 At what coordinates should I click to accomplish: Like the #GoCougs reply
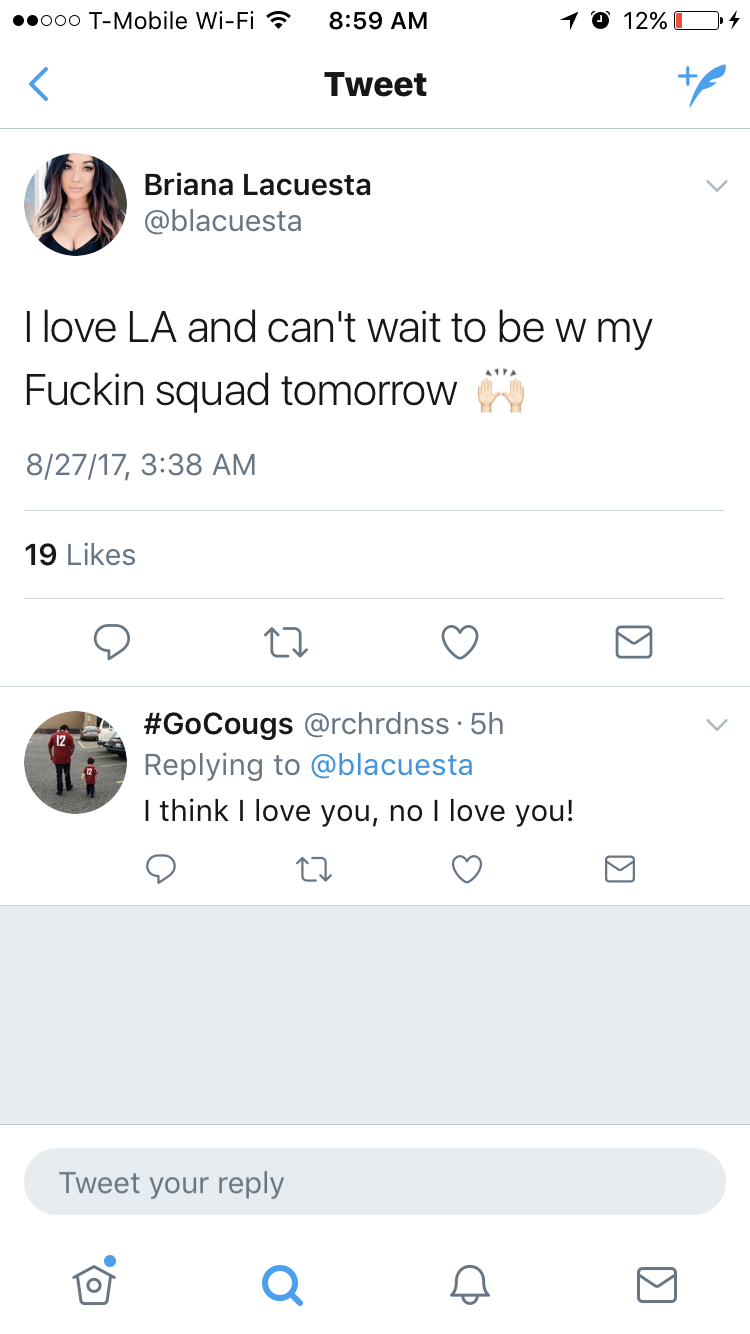click(x=467, y=870)
